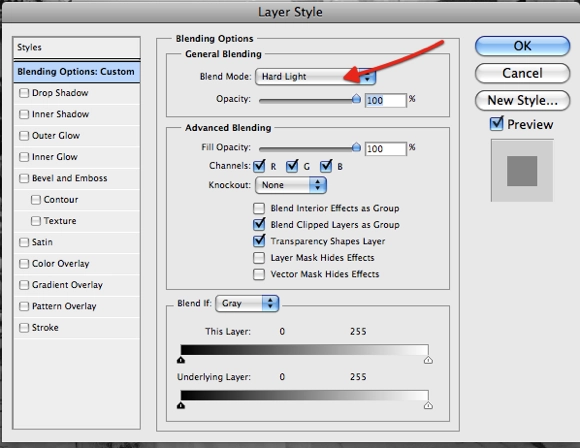
Task: Click the New Style... button
Action: (x=522, y=100)
